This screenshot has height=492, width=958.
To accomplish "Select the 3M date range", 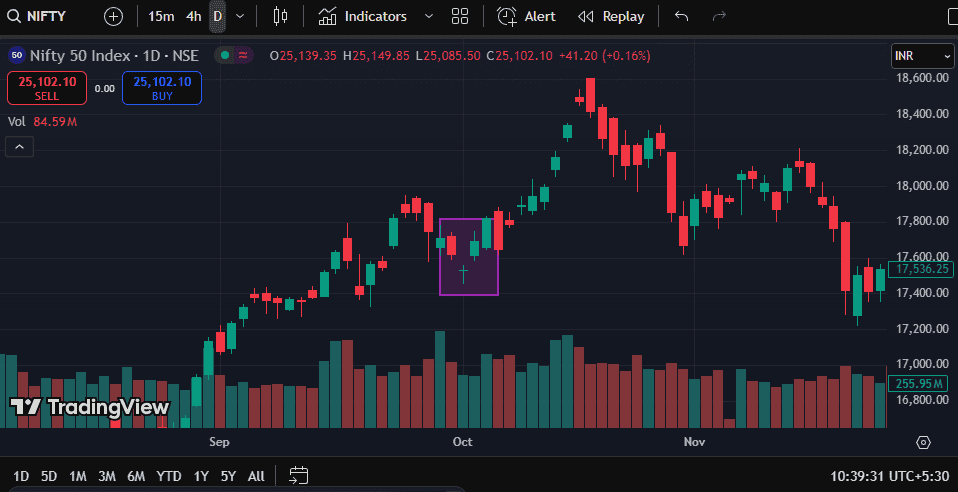I will tap(107, 476).
